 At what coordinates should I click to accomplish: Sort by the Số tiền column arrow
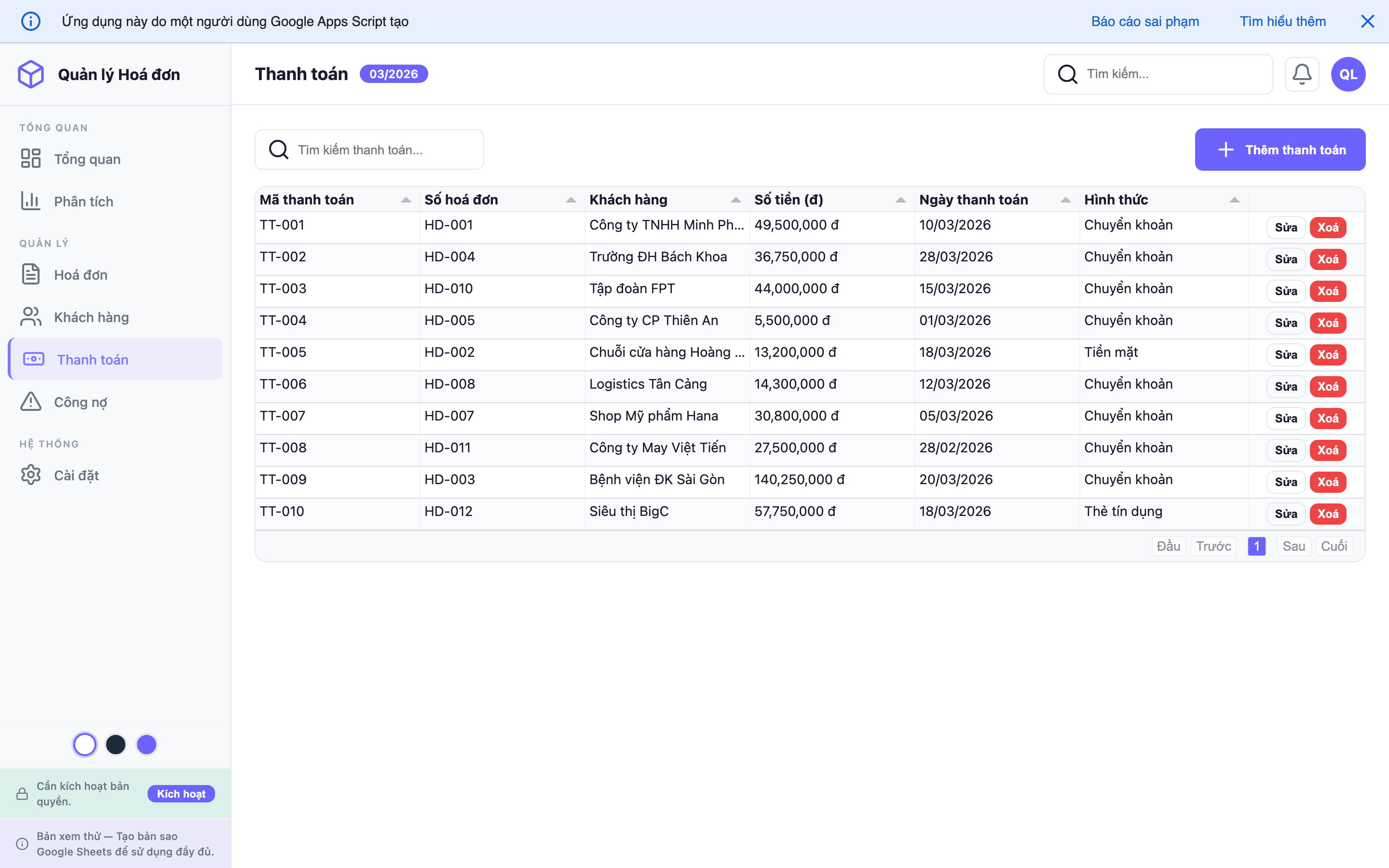pyautogui.click(x=900, y=200)
